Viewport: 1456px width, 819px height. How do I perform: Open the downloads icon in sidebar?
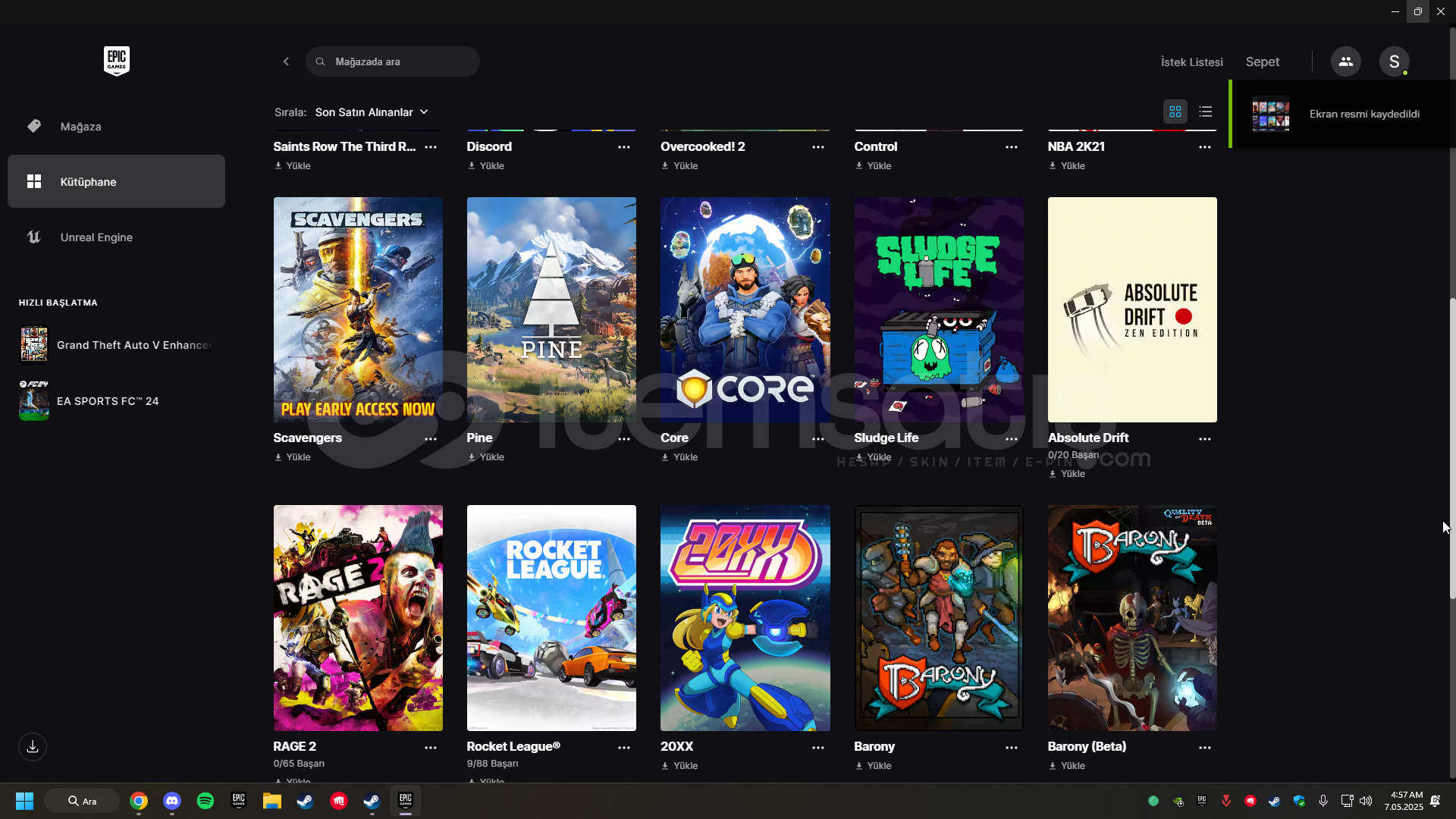point(33,747)
